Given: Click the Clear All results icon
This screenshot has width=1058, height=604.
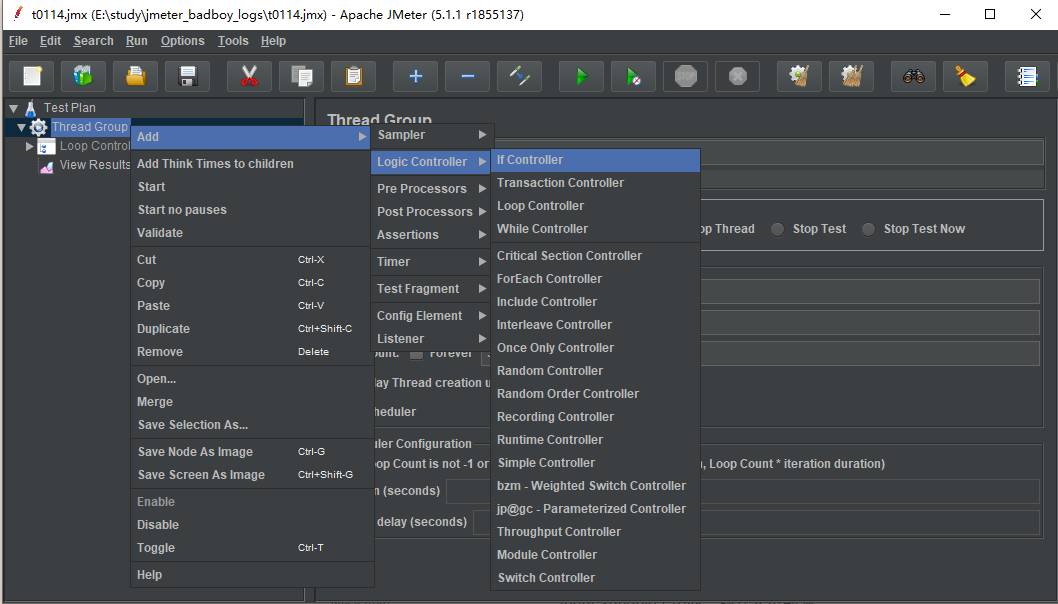Looking at the screenshot, I should pos(852,76).
